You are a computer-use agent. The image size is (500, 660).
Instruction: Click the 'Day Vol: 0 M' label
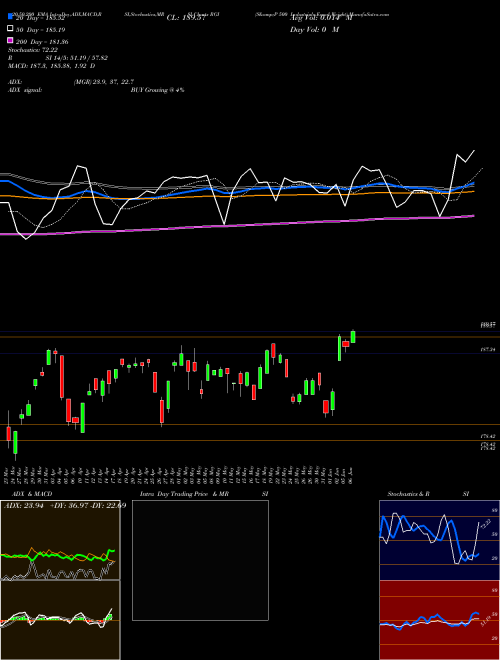314,30
